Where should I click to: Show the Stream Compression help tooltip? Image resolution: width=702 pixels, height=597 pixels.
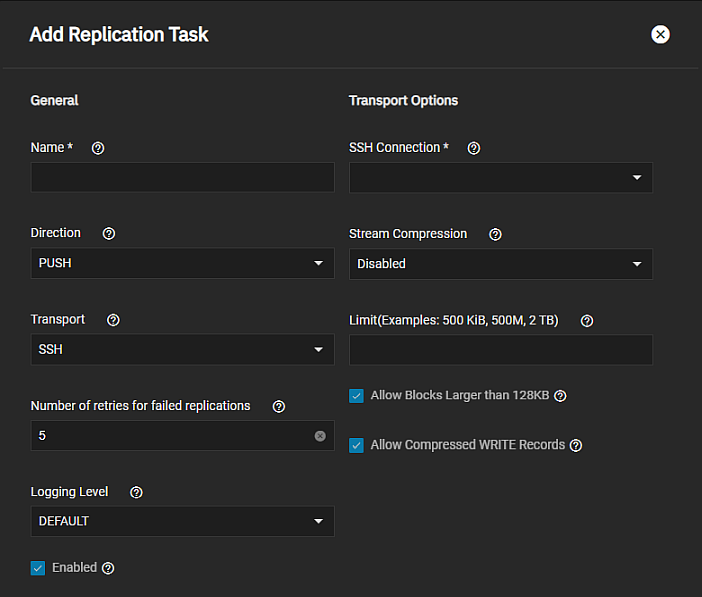[495, 234]
